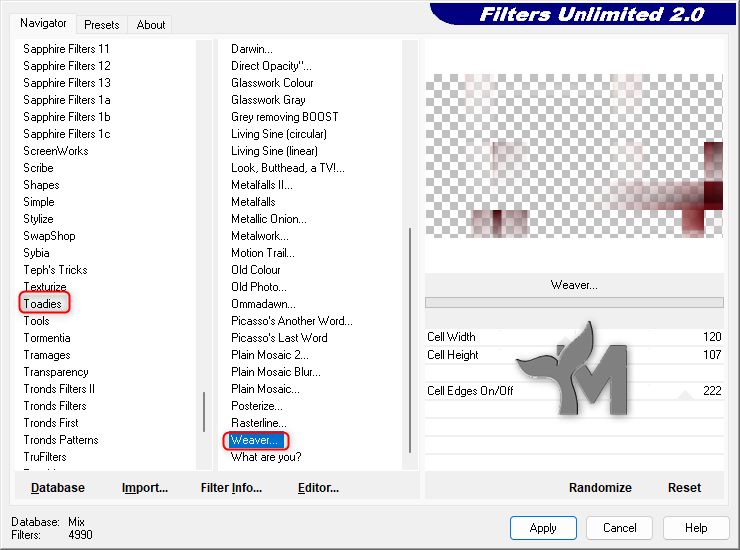
Task: Select What are you? filter
Action: click(266, 457)
